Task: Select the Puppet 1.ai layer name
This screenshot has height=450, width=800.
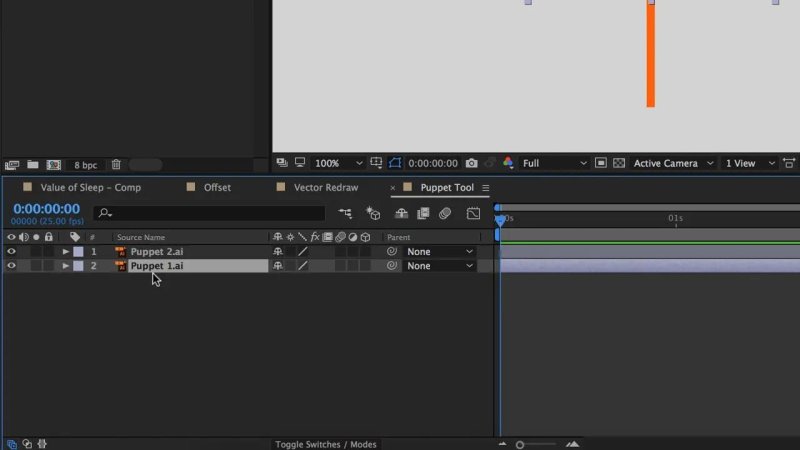Action: tap(157, 266)
